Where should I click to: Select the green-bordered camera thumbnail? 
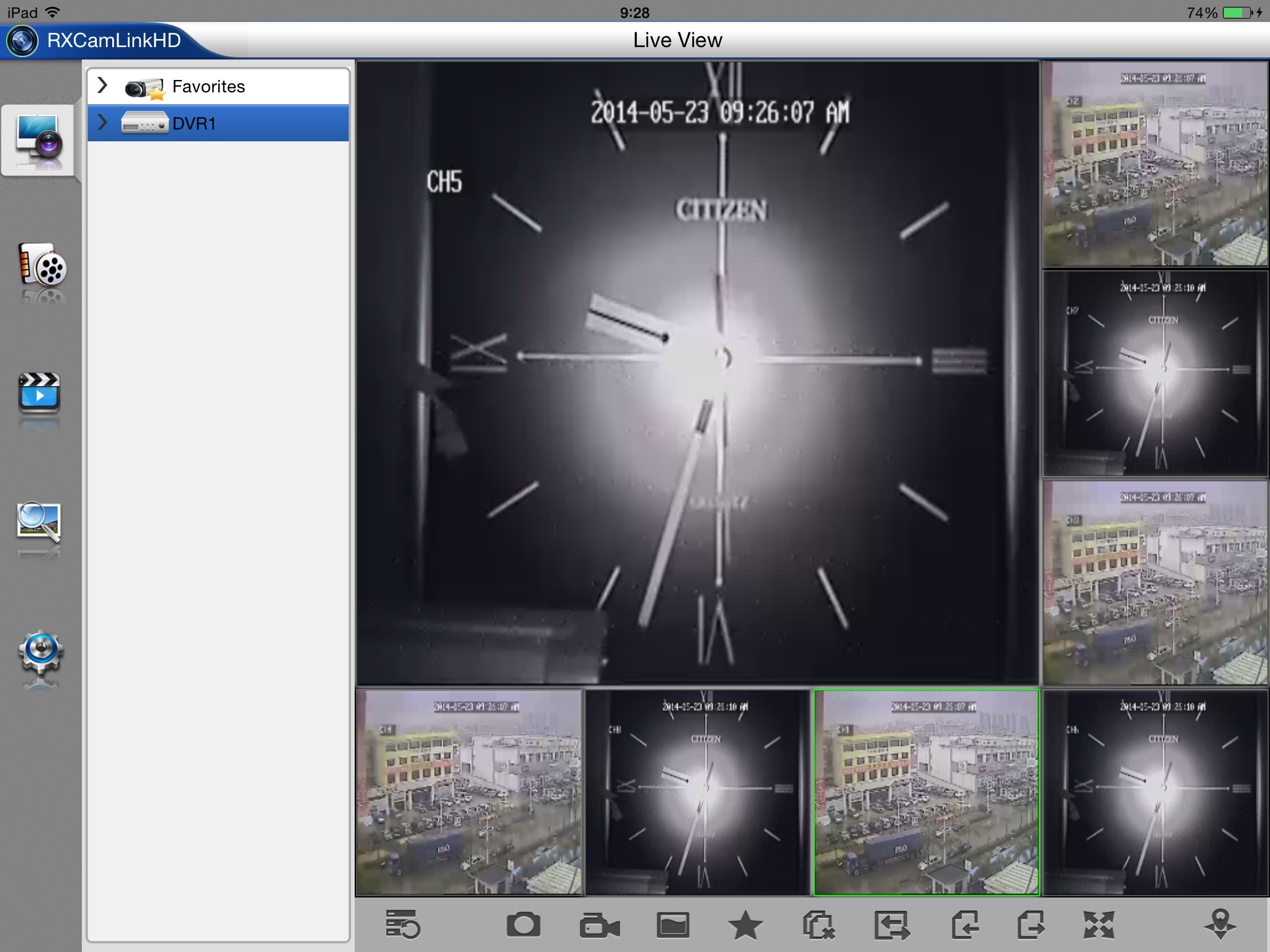click(926, 793)
